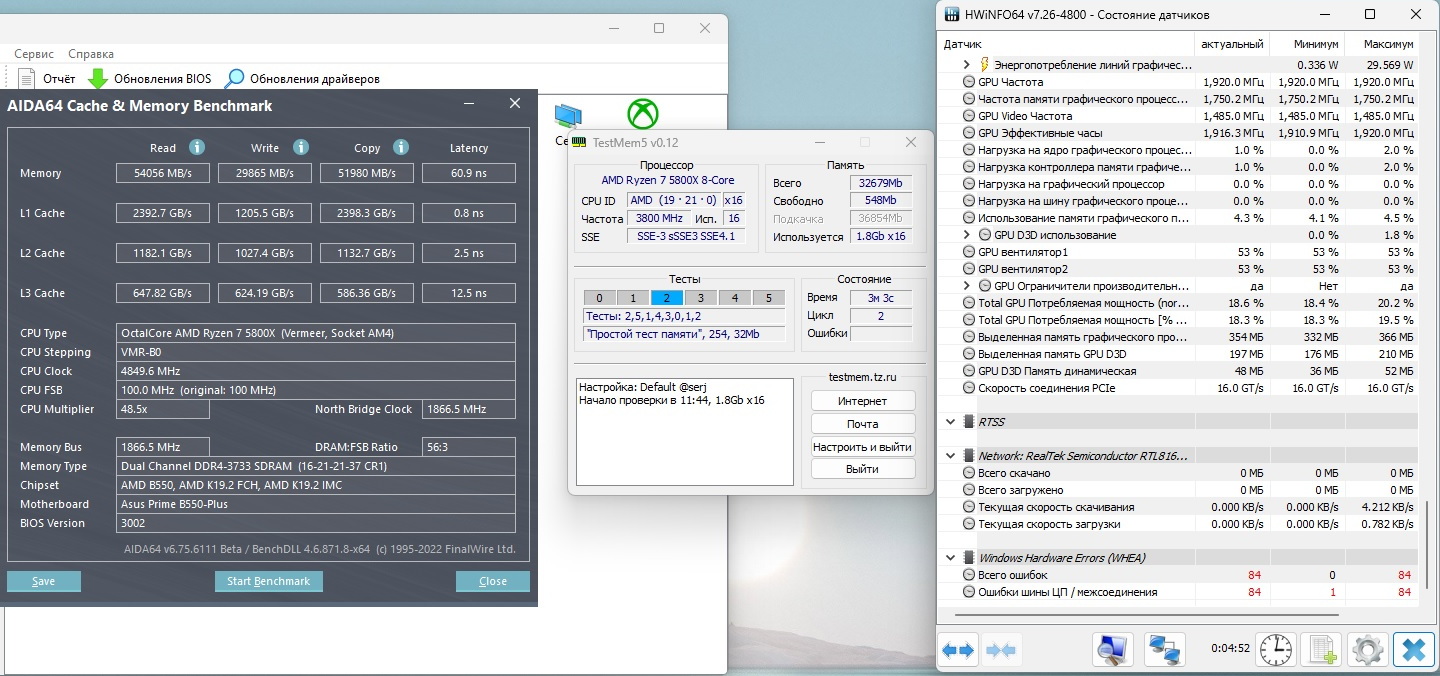Select test tab 3 in TestMem5
This screenshot has height=676, width=1440.
(701, 298)
